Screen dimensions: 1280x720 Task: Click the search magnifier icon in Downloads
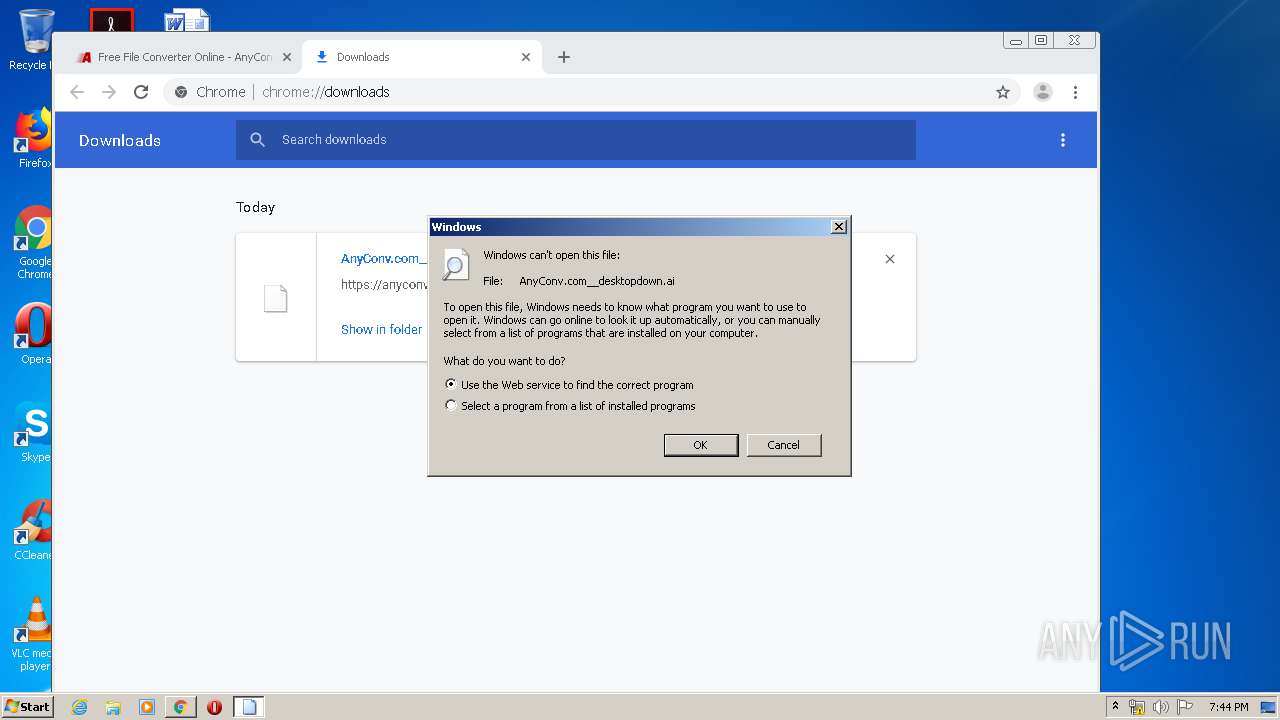click(258, 140)
